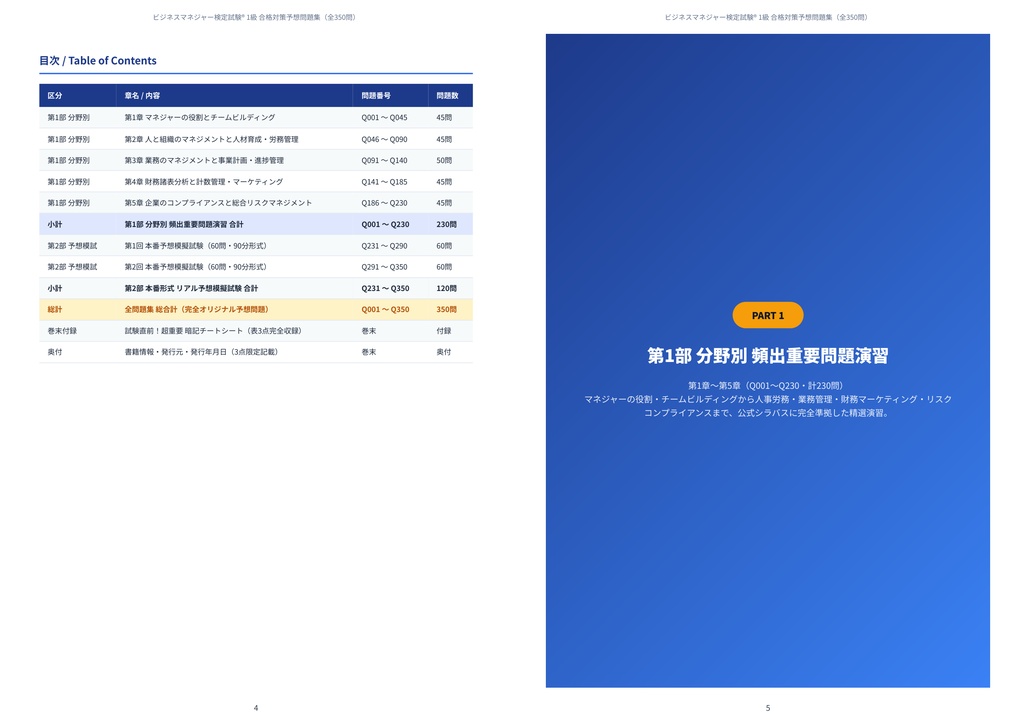The image size is (1024, 724).
Task: Click the '120問' subtotal count
Action: tap(447, 288)
